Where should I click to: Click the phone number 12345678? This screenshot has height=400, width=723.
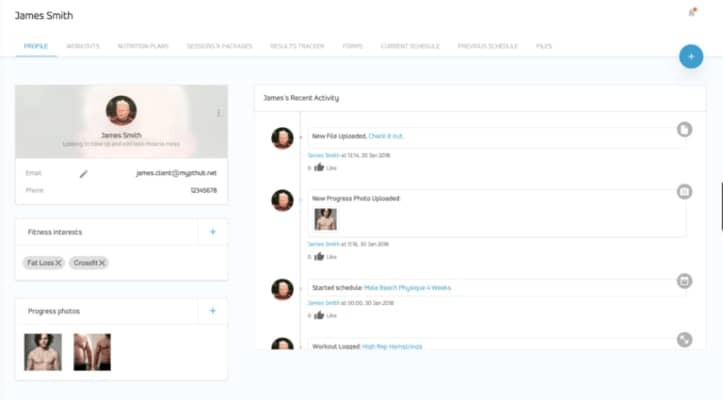203,190
